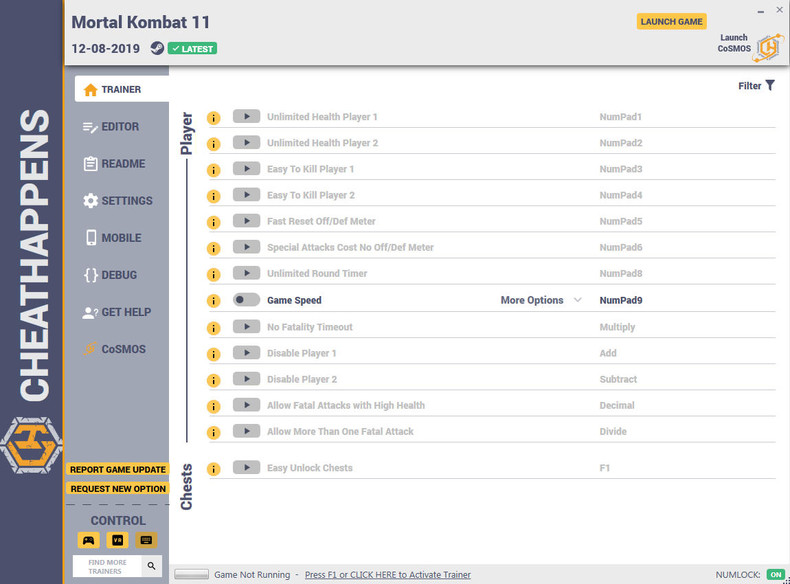Show info for Easy To Kill Player 1
This screenshot has height=584, width=790.
click(214, 170)
